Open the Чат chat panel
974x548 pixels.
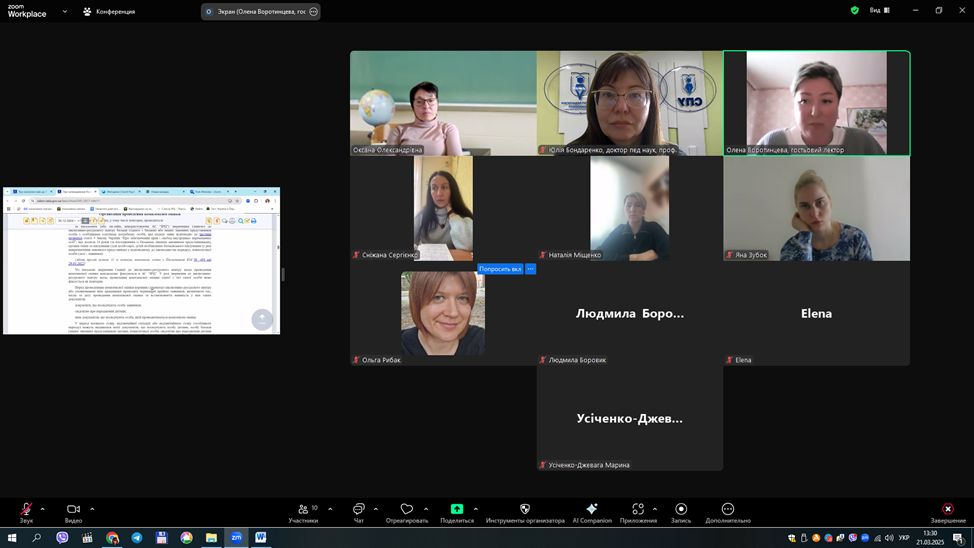tap(359, 509)
